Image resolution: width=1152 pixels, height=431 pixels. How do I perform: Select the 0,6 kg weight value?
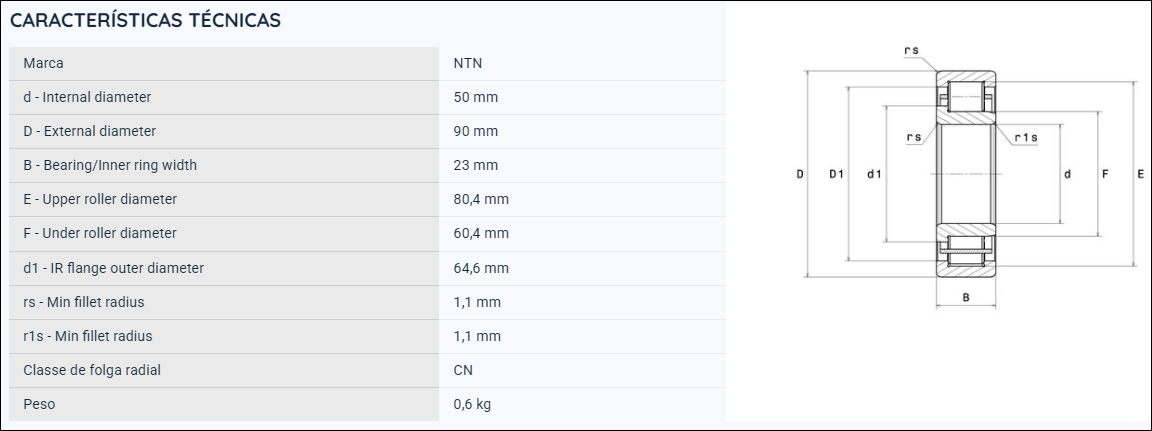pyautogui.click(x=472, y=405)
